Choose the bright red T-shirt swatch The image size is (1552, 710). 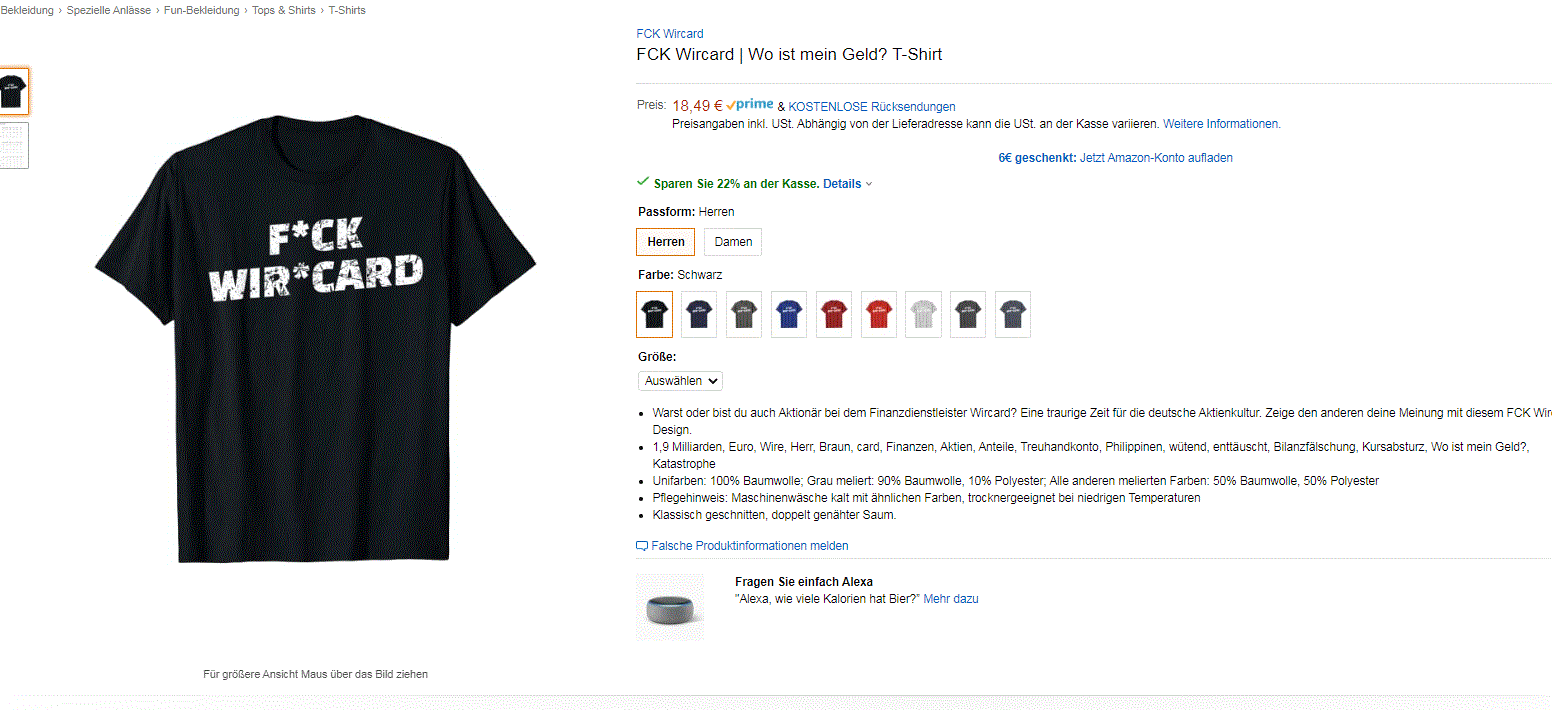click(x=879, y=315)
